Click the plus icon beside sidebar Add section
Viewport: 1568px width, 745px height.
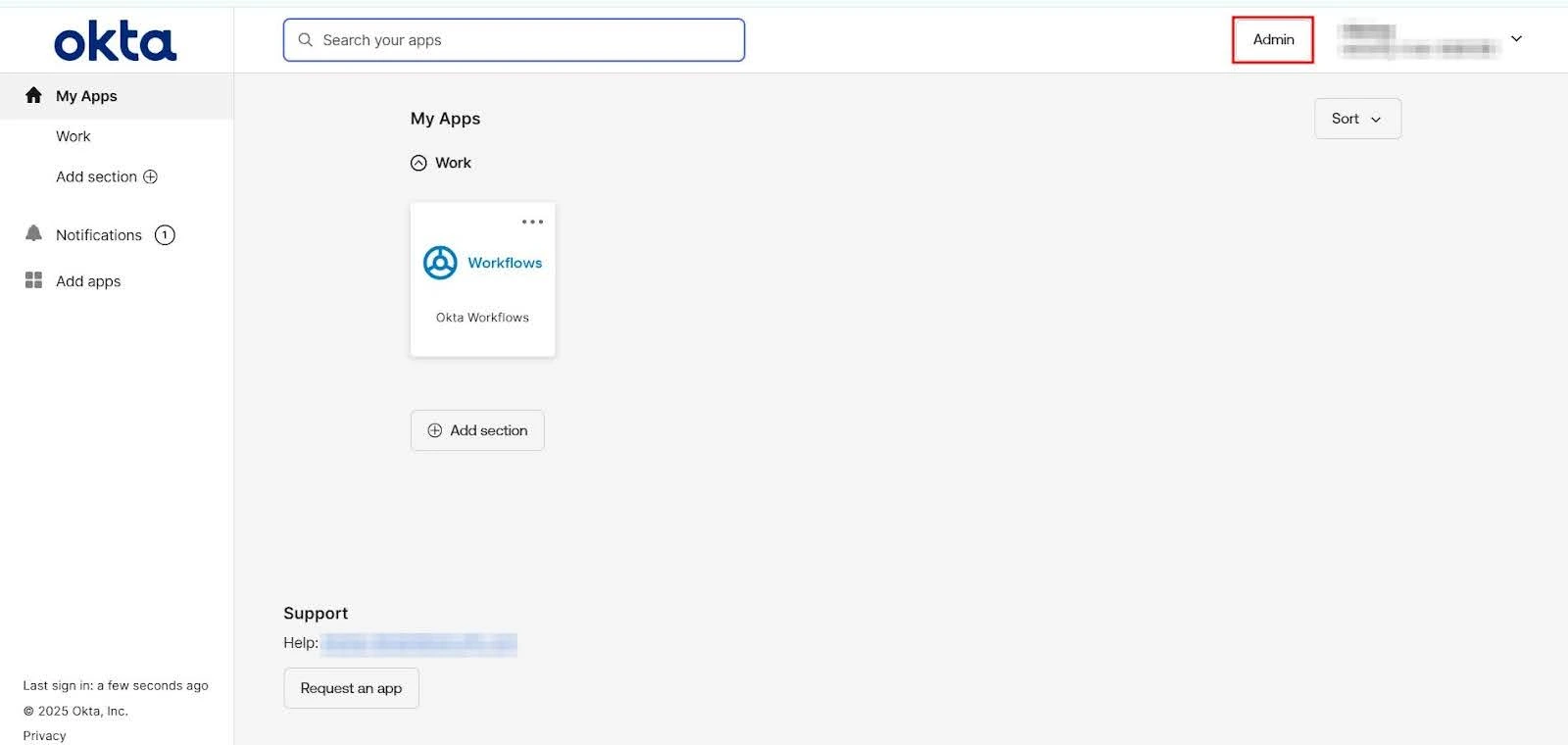[x=150, y=176]
